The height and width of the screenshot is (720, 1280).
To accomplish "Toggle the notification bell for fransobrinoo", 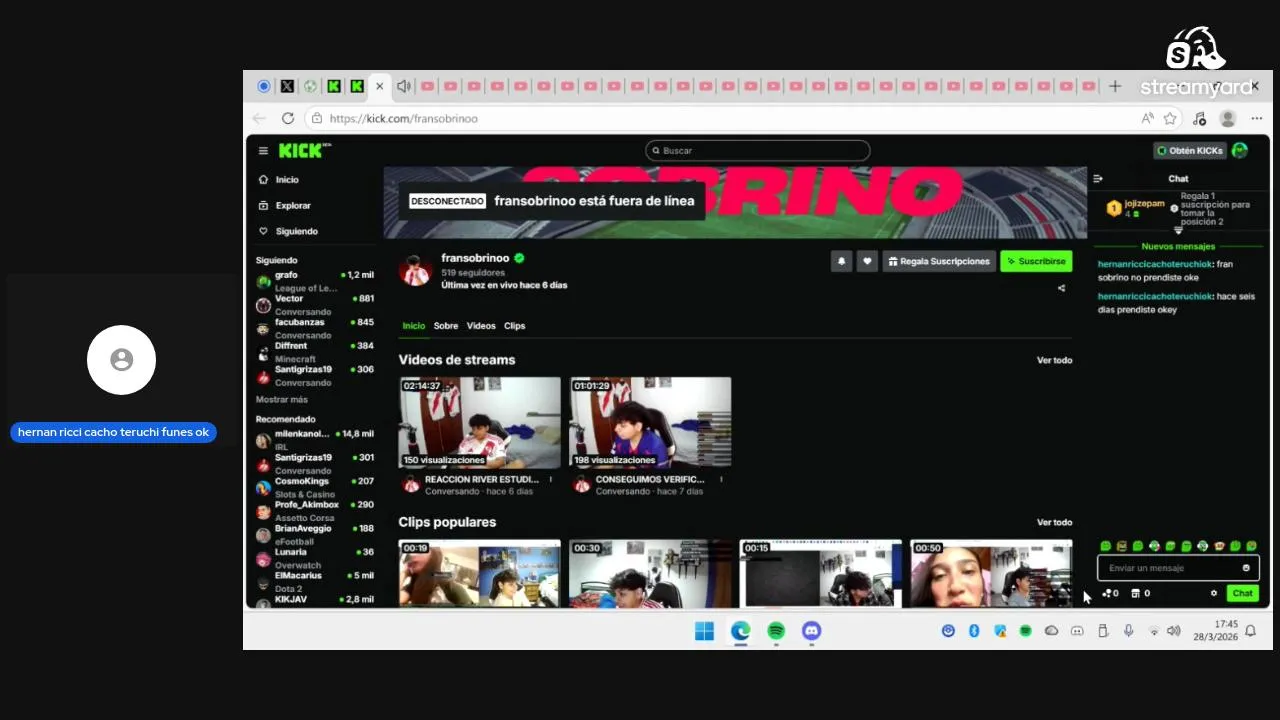I will pos(841,261).
